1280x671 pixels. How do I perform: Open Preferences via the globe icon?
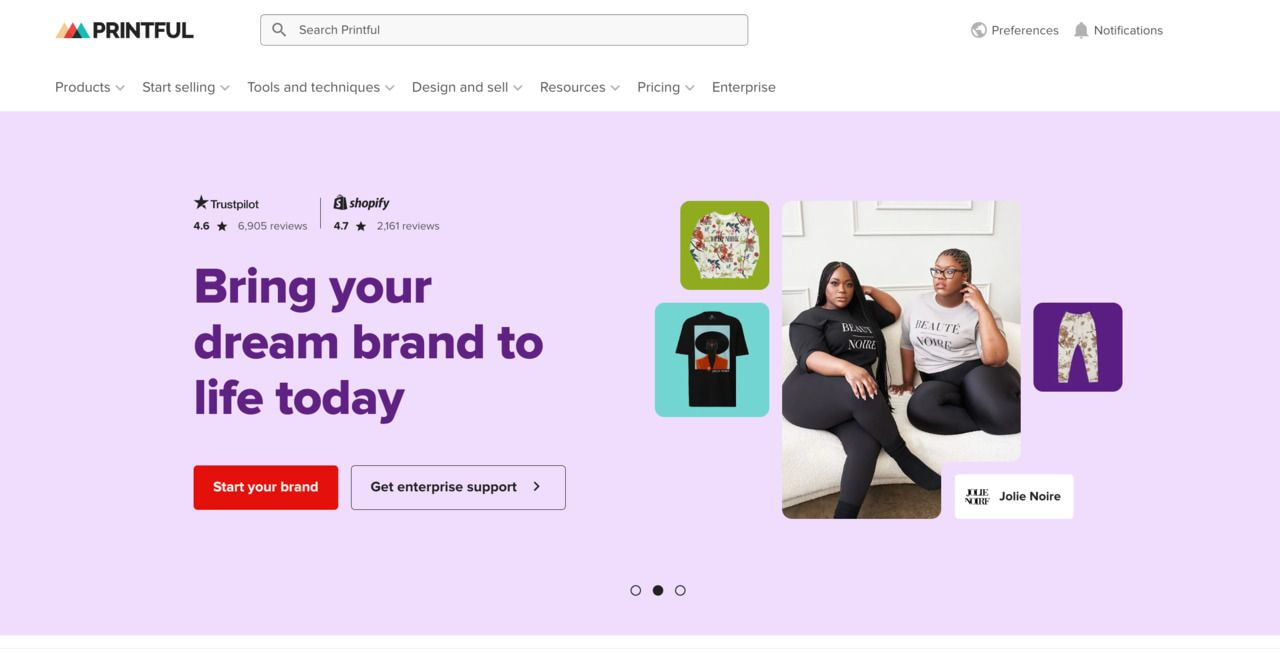coord(979,30)
